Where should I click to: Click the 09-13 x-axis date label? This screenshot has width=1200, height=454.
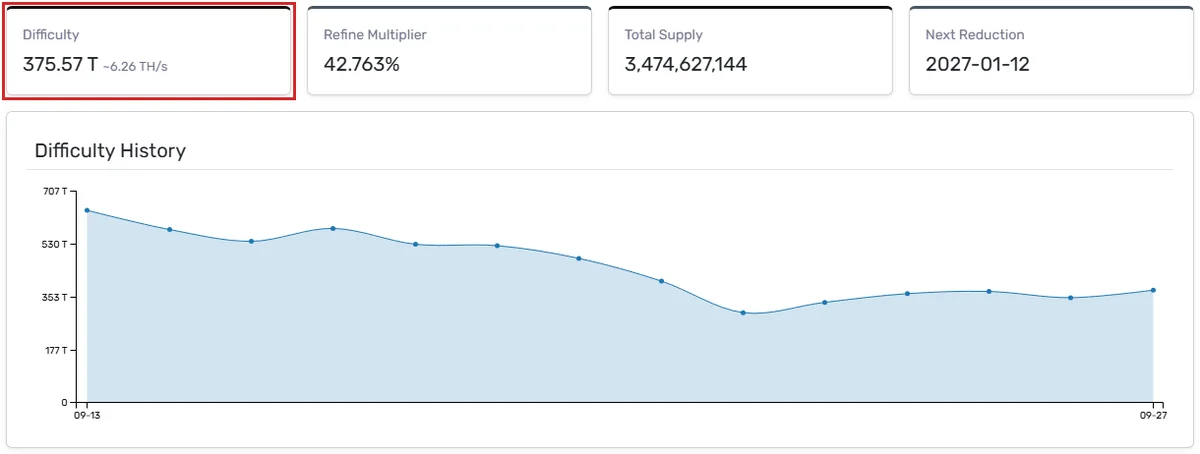pos(87,414)
